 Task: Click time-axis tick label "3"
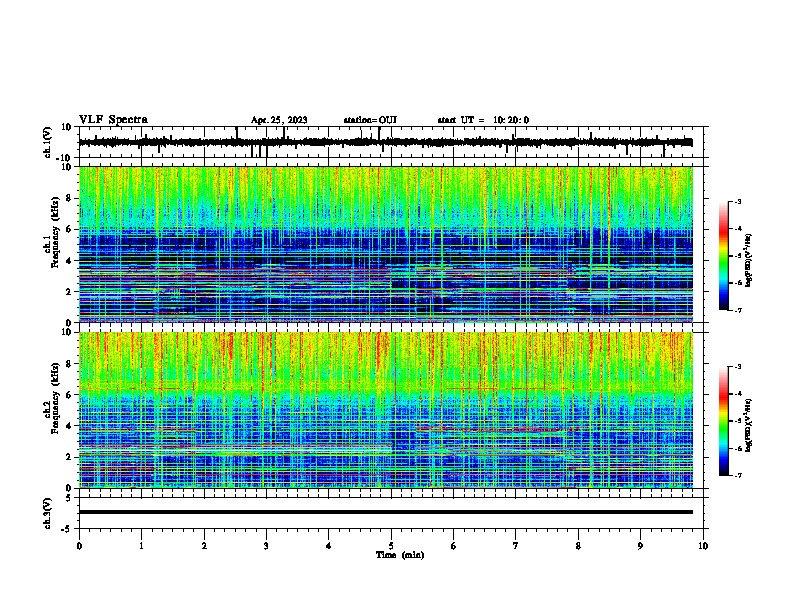pyautogui.click(x=266, y=546)
